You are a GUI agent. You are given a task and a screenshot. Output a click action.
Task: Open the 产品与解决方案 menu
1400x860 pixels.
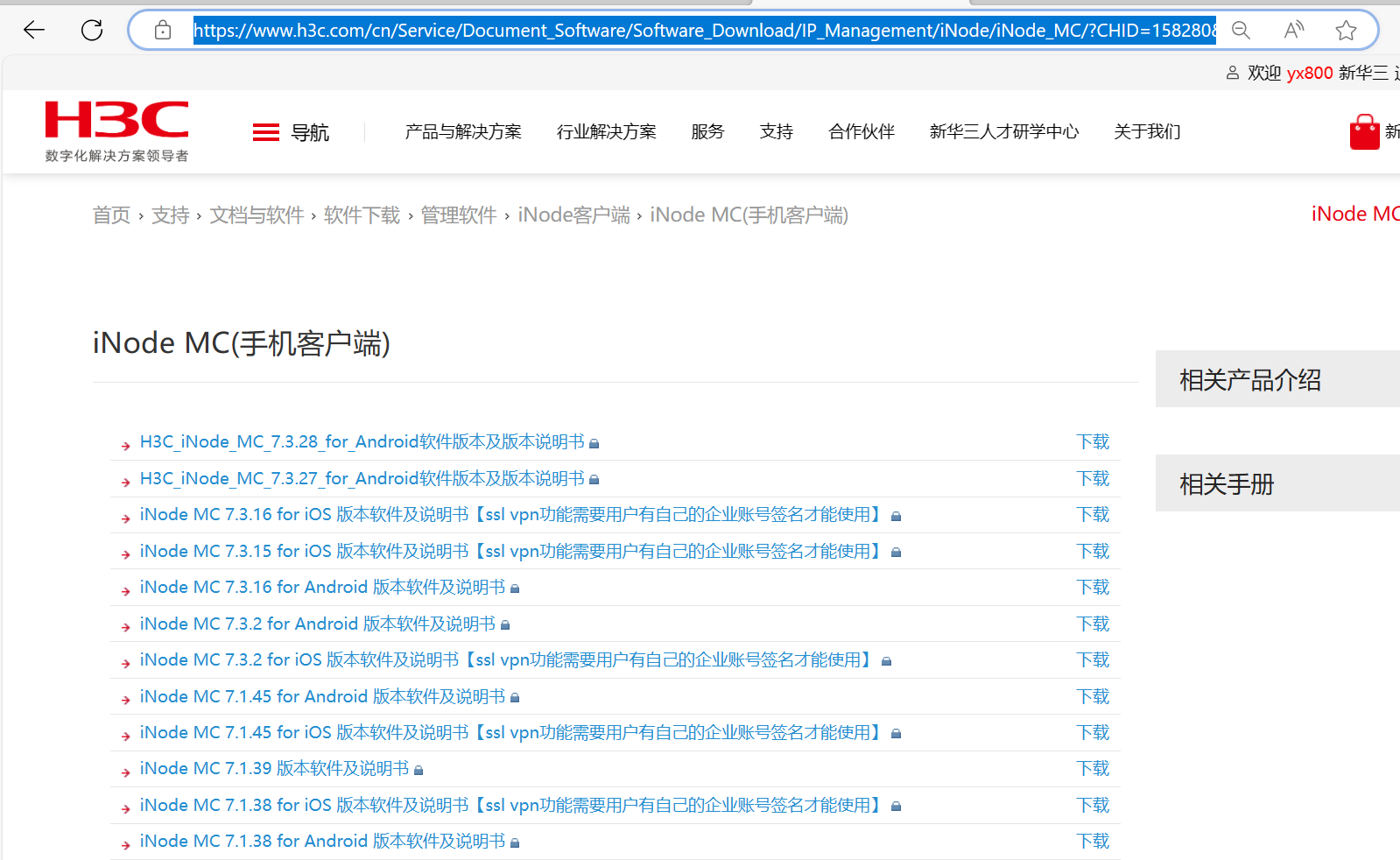(463, 131)
